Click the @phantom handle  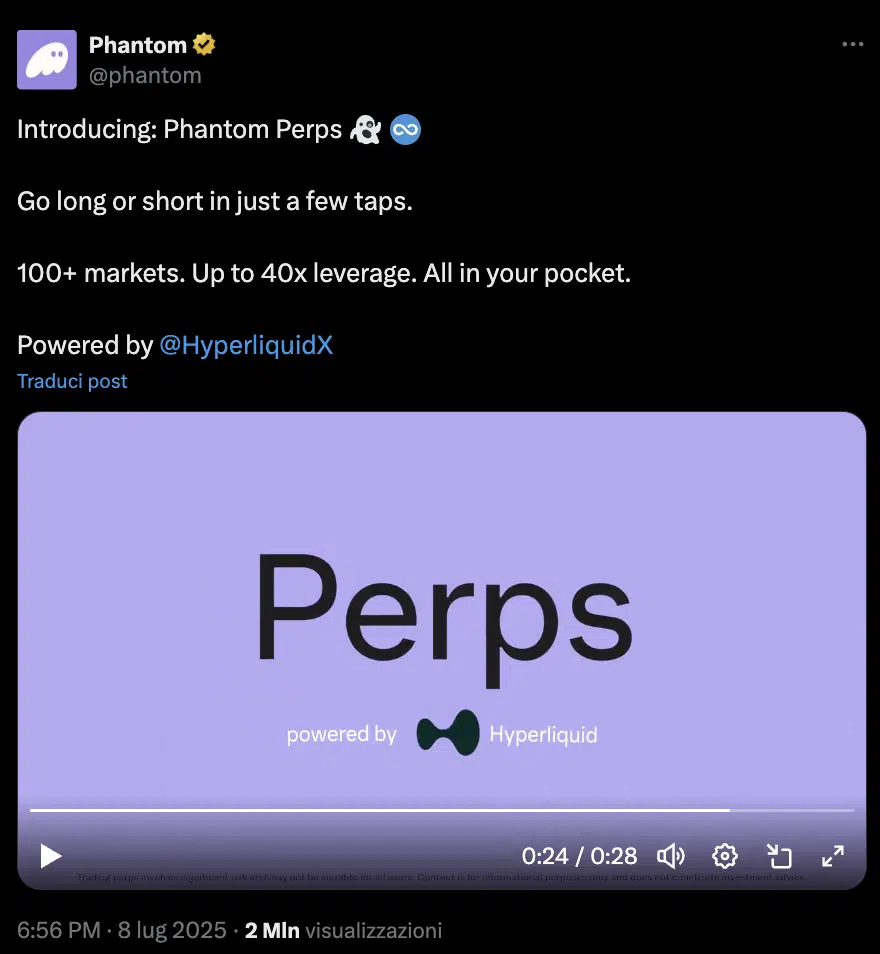tap(145, 75)
